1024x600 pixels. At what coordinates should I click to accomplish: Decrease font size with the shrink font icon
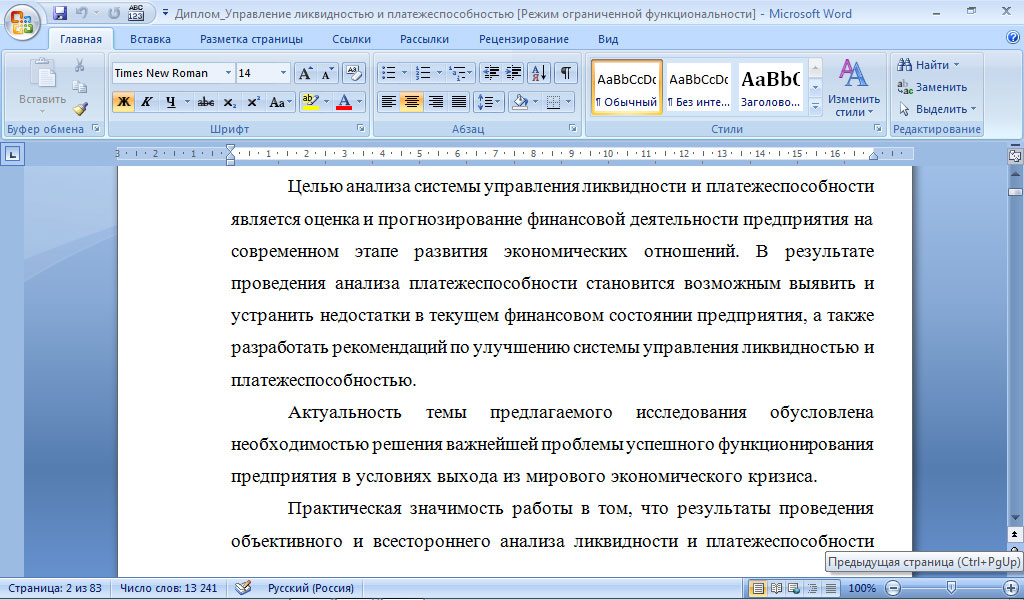(327, 73)
